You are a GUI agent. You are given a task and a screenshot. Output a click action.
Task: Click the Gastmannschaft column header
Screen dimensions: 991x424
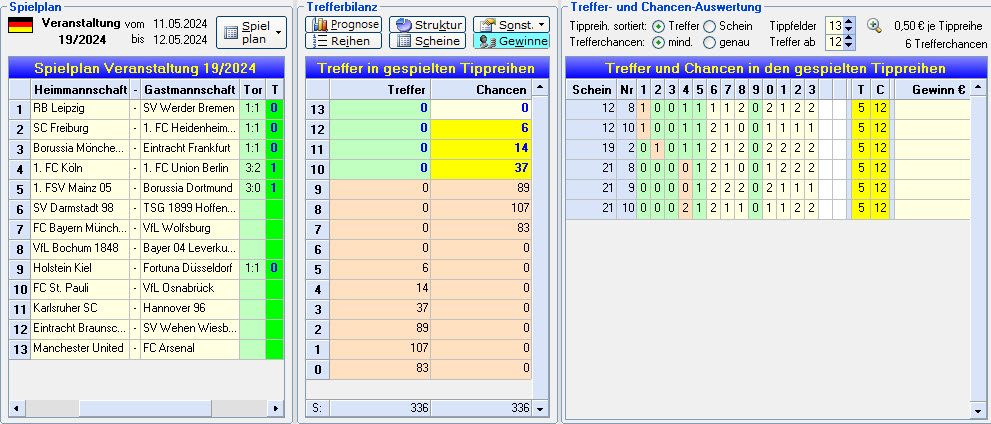[x=190, y=90]
